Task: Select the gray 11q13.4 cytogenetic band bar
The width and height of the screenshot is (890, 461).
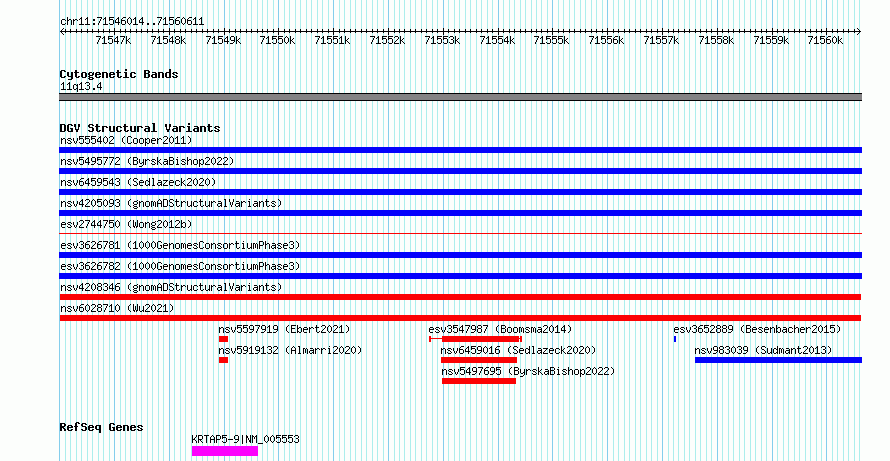Action: point(460,97)
